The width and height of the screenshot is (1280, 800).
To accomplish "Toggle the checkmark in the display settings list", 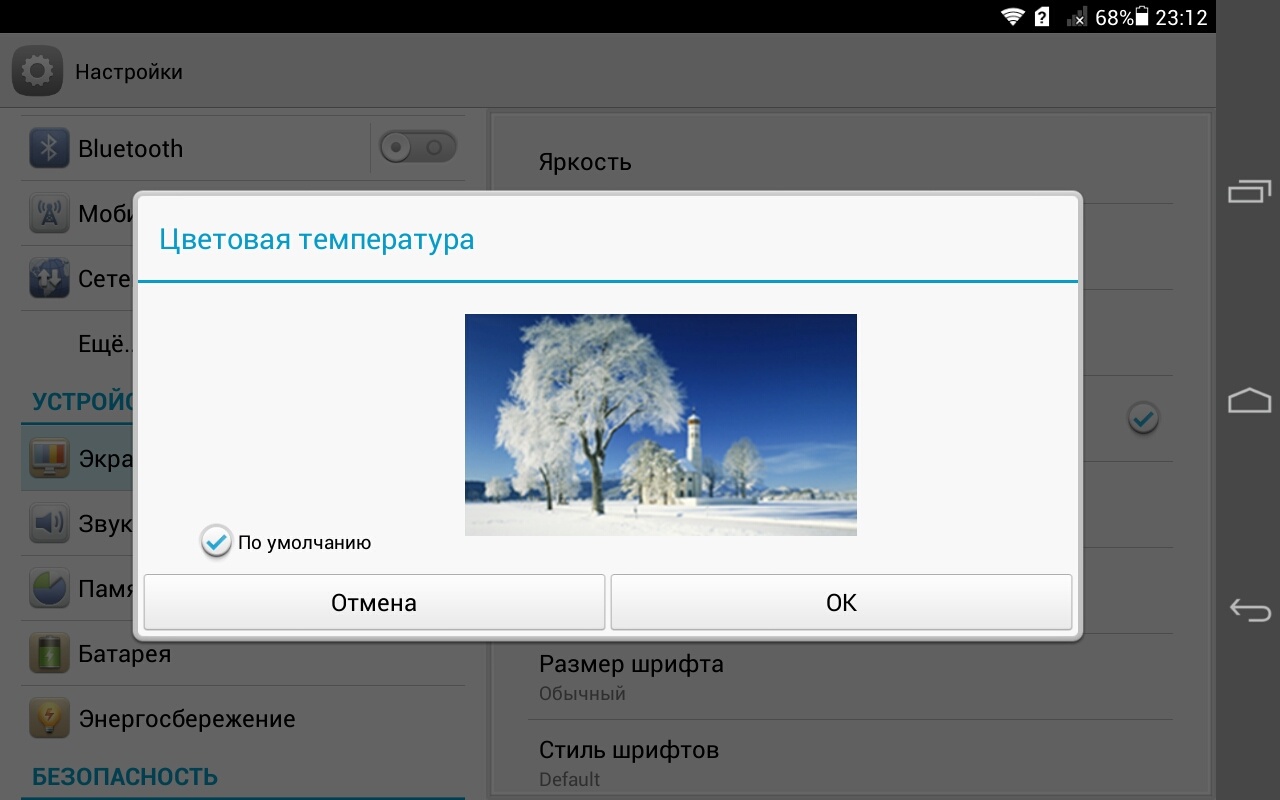I will pyautogui.click(x=1143, y=418).
